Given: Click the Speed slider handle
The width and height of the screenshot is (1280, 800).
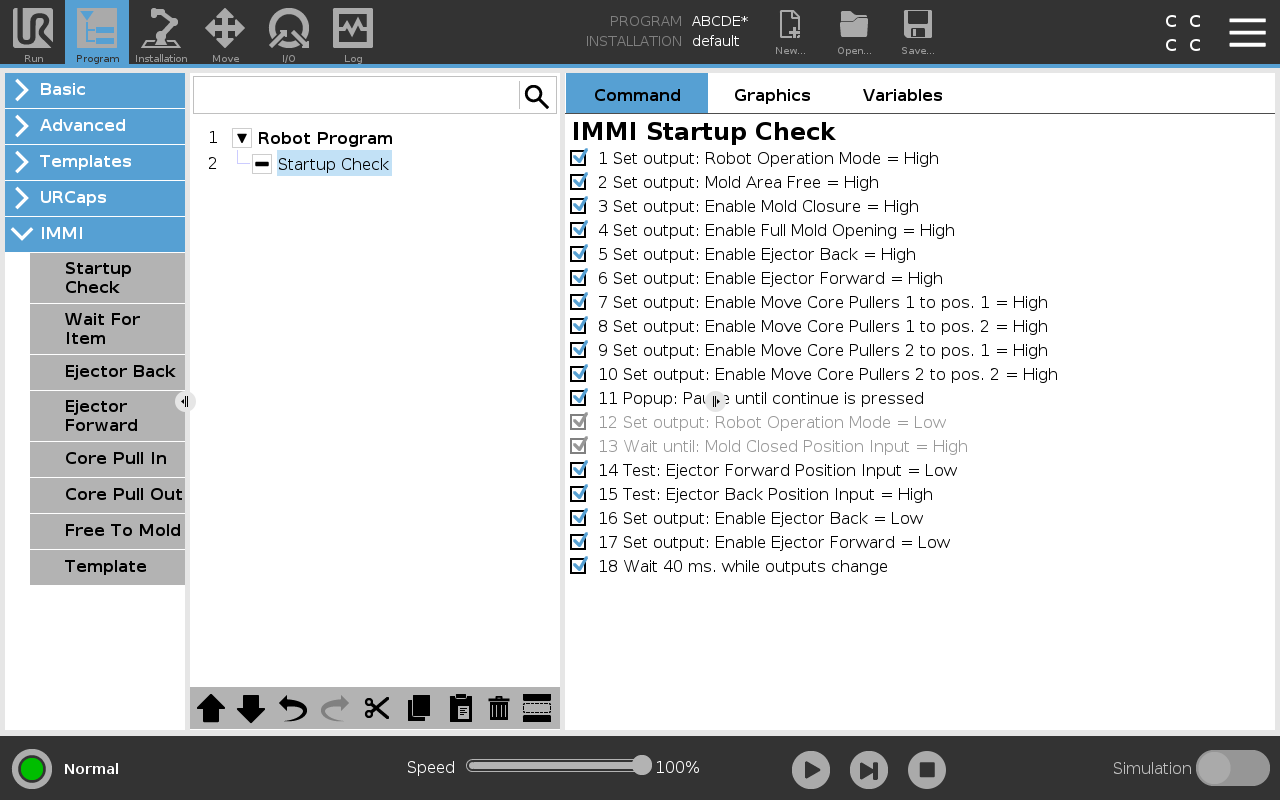Looking at the screenshot, I should (x=642, y=766).
